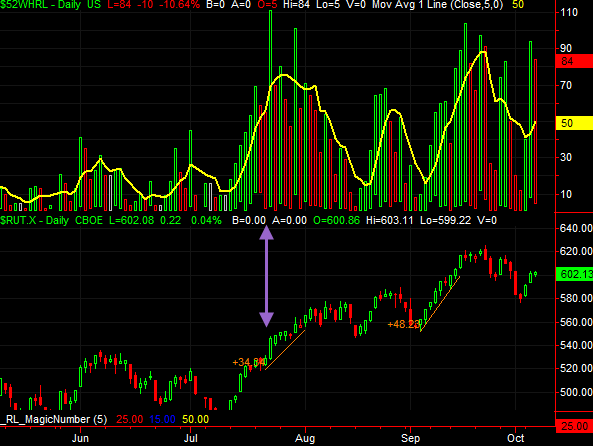This screenshot has height=446, width=593.
Task: Click the 640.00 price scale label
Action: coord(576,228)
